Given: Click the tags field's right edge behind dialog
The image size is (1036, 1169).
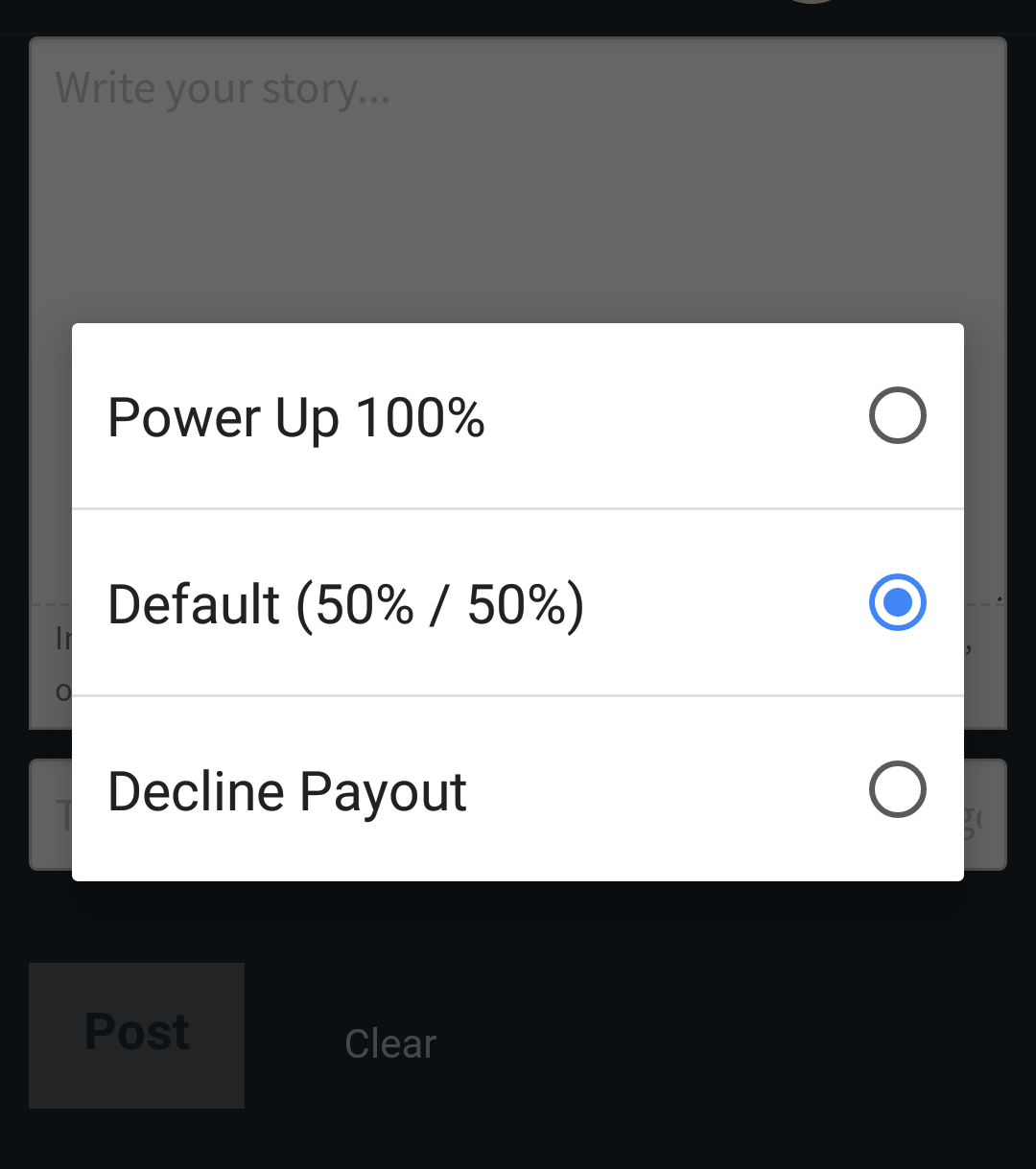Looking at the screenshot, I should click(985, 815).
